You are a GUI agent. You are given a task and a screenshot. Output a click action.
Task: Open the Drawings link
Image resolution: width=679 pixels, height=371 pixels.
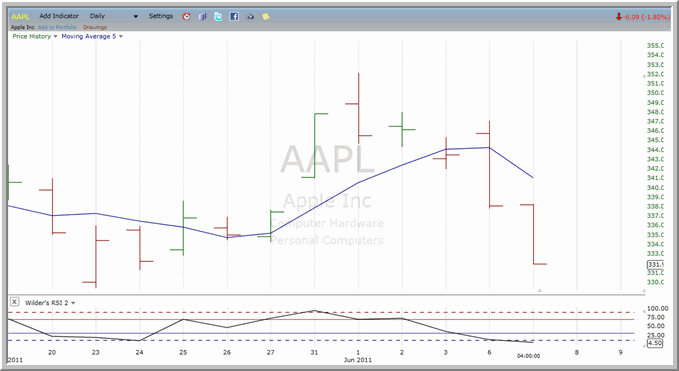click(x=95, y=27)
